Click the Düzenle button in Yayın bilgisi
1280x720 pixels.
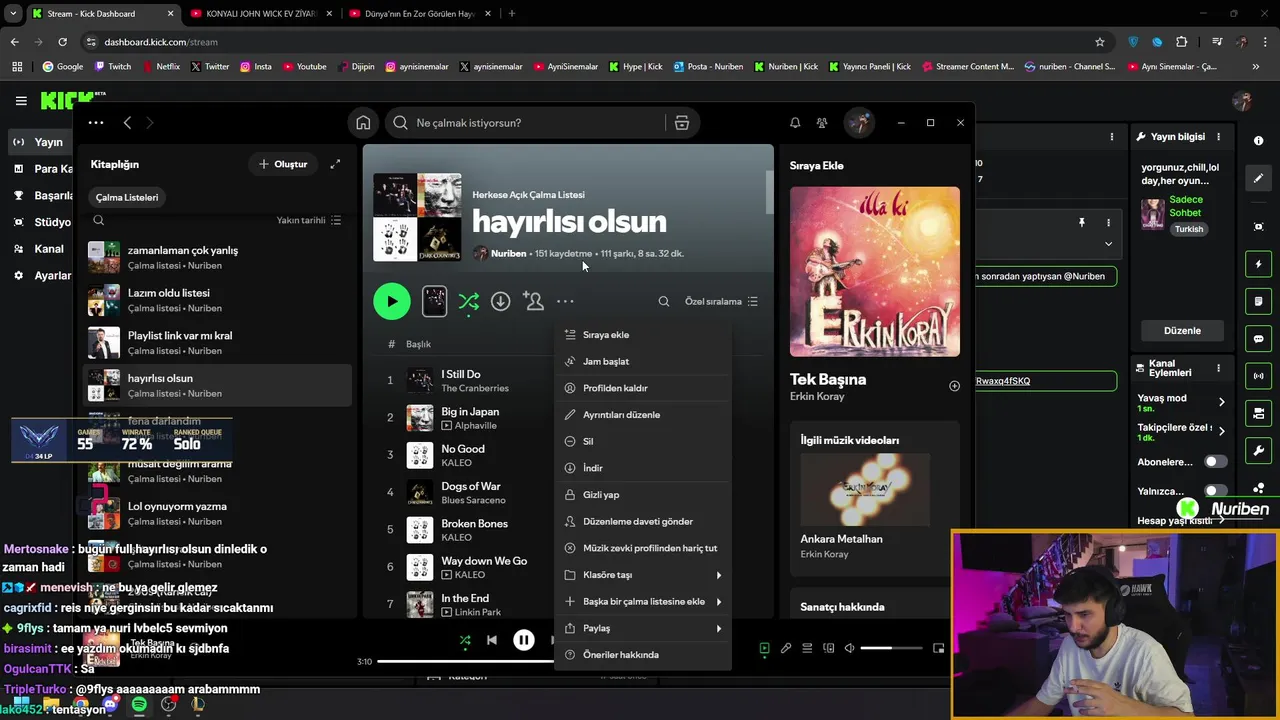point(1182,331)
